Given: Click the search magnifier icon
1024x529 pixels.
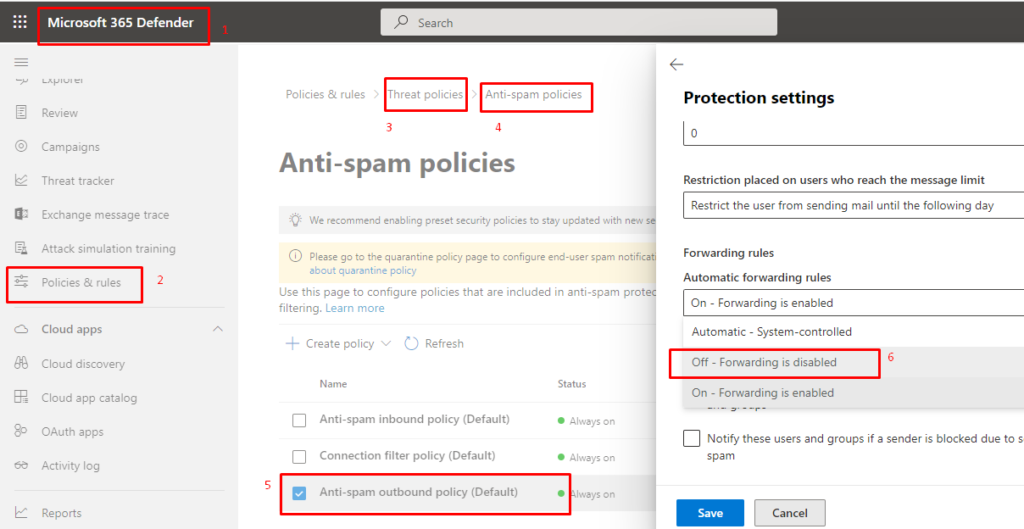Looking at the screenshot, I should pos(402,22).
